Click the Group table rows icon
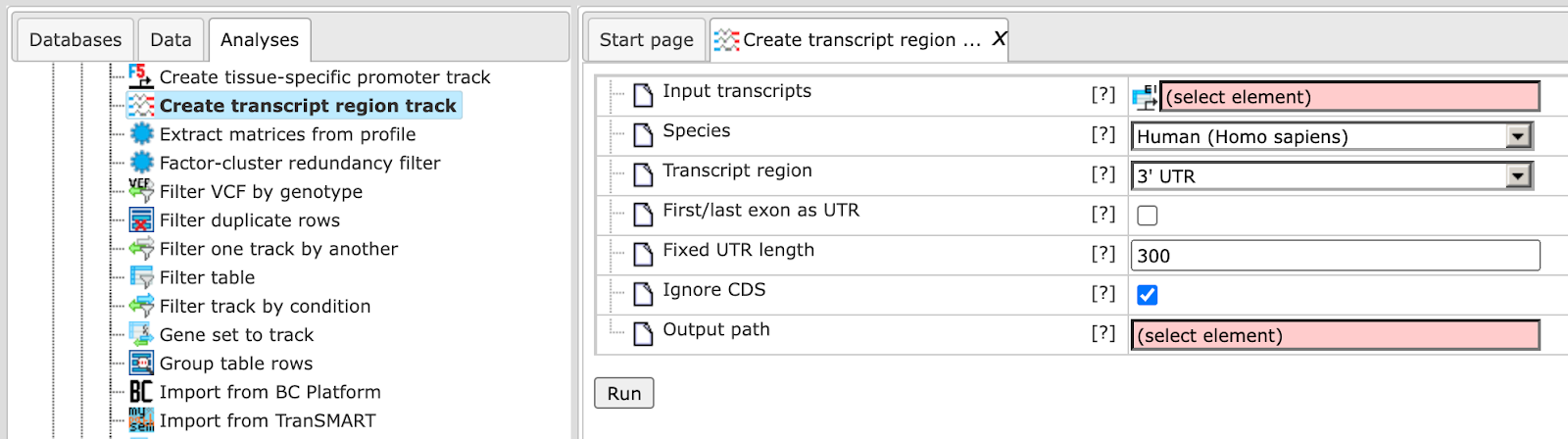This screenshot has width=1568, height=439. click(141, 363)
